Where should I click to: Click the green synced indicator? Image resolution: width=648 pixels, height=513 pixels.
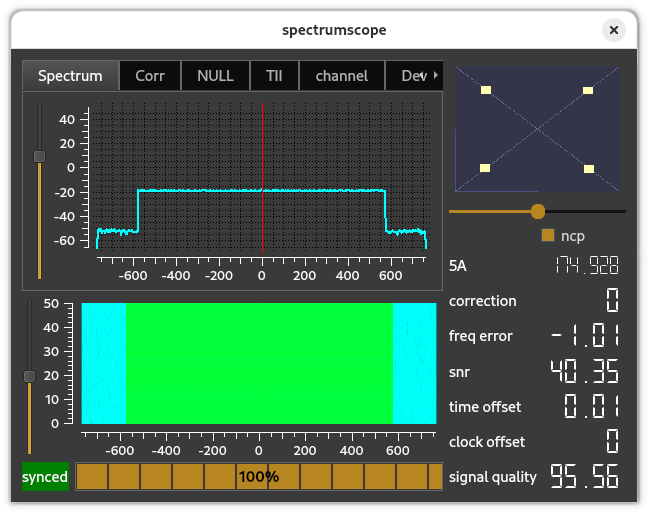point(45,477)
